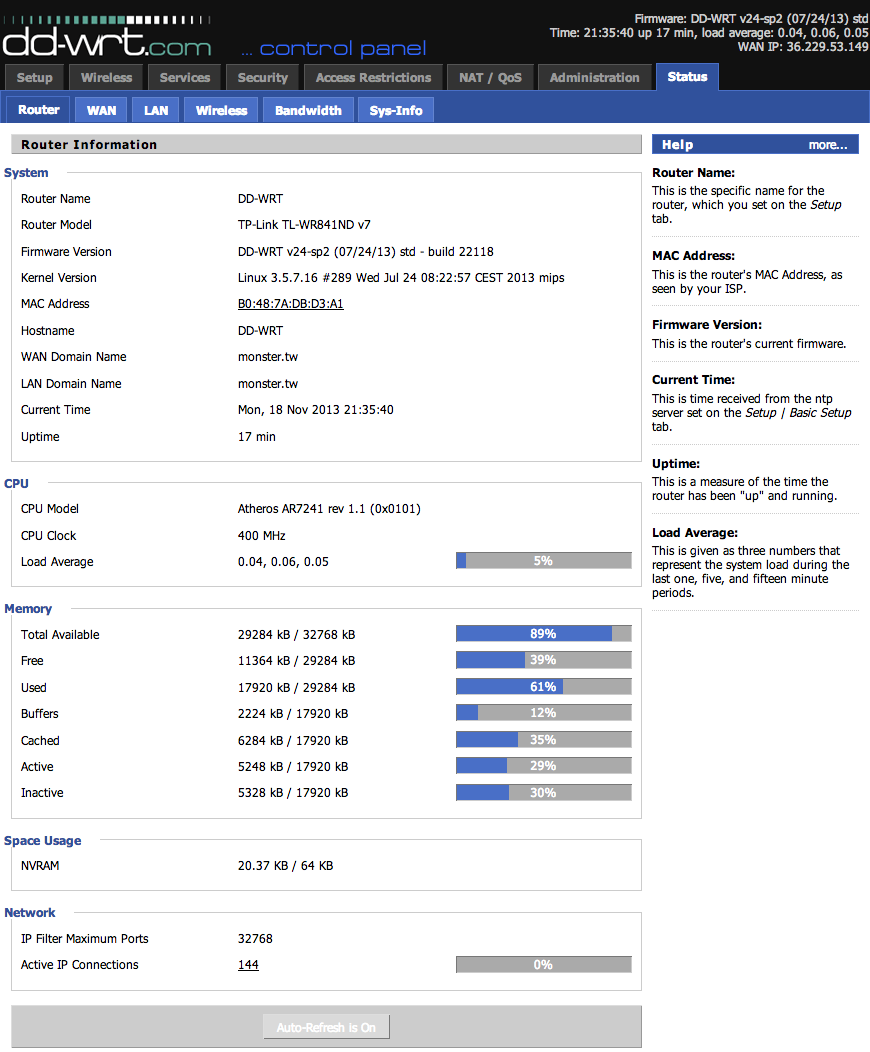This screenshot has height=1052, width=870.
Task: Click the MAC address B0:48:7A:DB:D3:A1 link
Action: tap(290, 304)
